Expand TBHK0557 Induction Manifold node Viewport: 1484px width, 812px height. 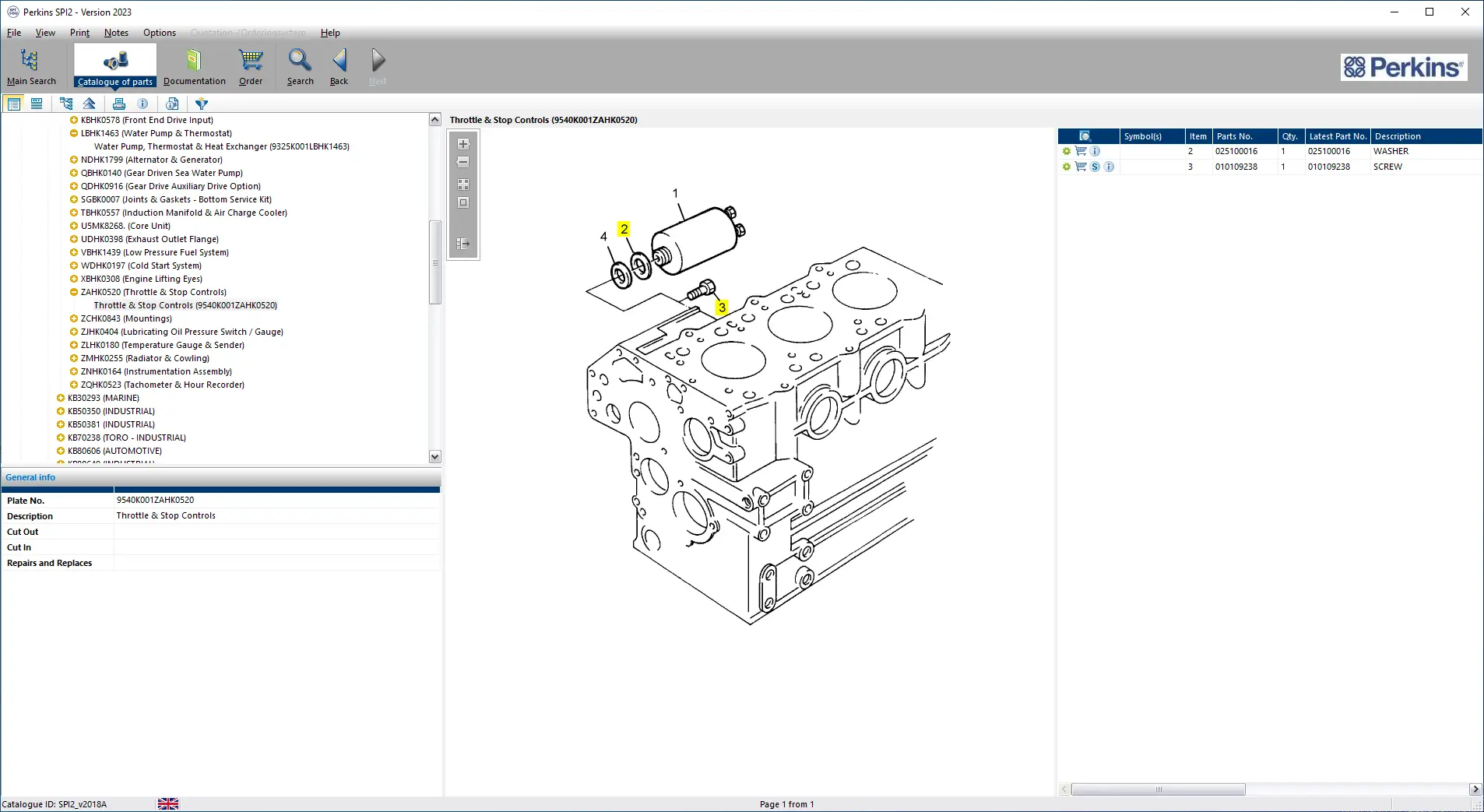(x=74, y=213)
